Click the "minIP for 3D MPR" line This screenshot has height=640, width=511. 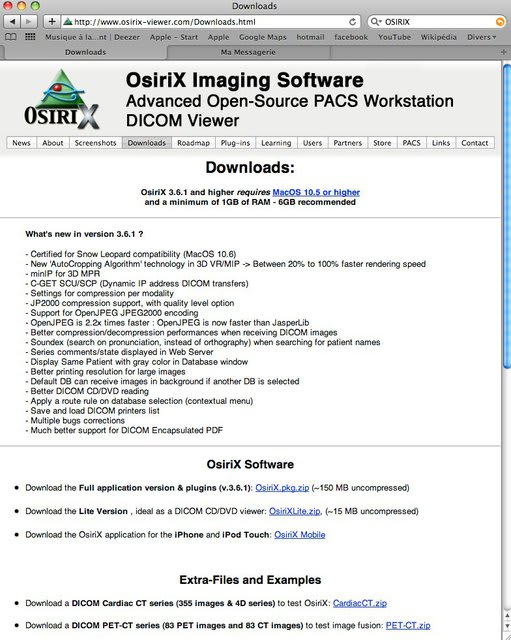coord(63,274)
